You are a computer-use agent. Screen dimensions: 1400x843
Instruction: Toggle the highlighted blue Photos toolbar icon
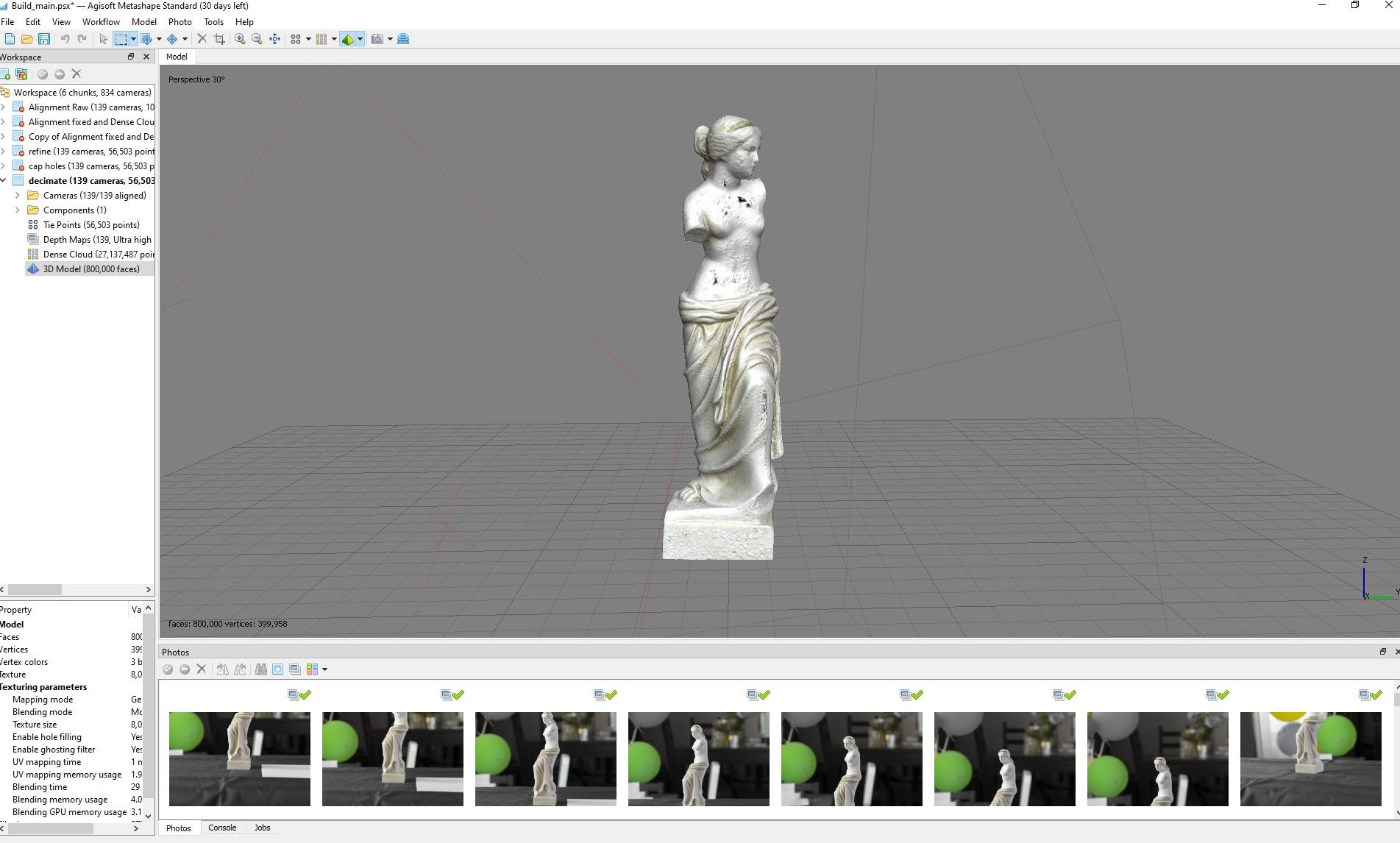tap(277, 669)
